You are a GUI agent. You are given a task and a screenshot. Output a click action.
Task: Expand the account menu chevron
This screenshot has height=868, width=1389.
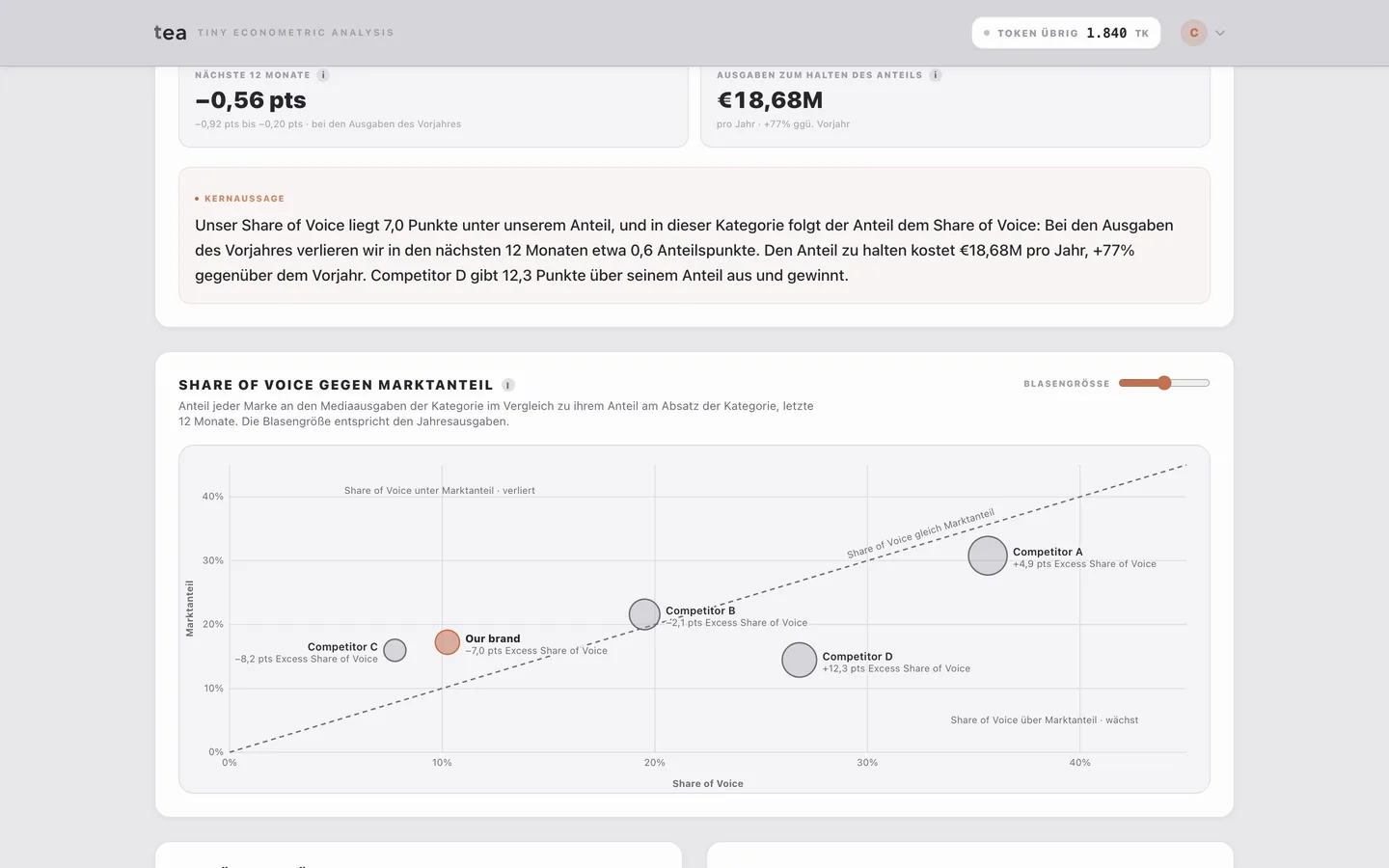coord(1220,33)
